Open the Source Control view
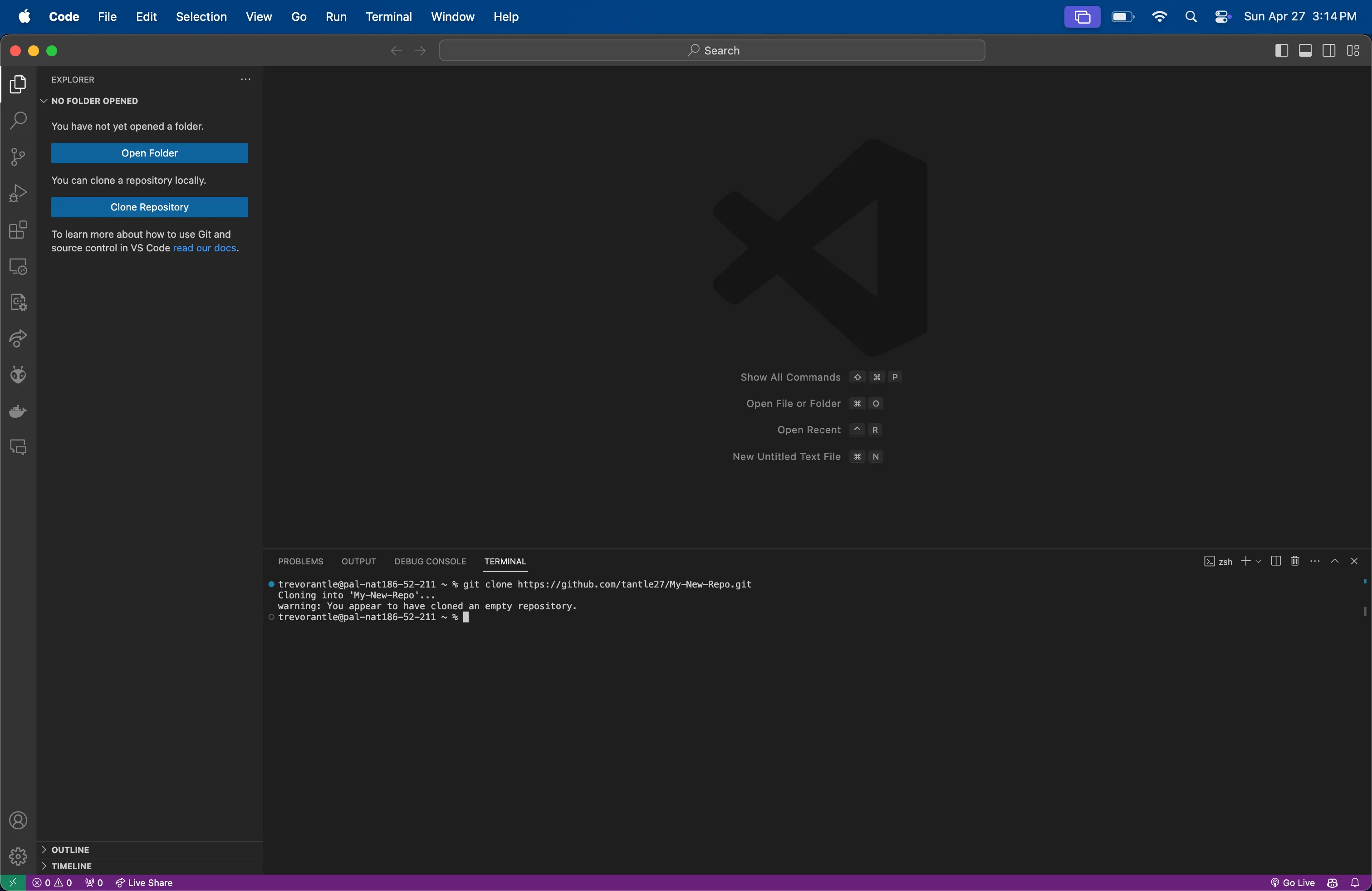 pyautogui.click(x=19, y=157)
